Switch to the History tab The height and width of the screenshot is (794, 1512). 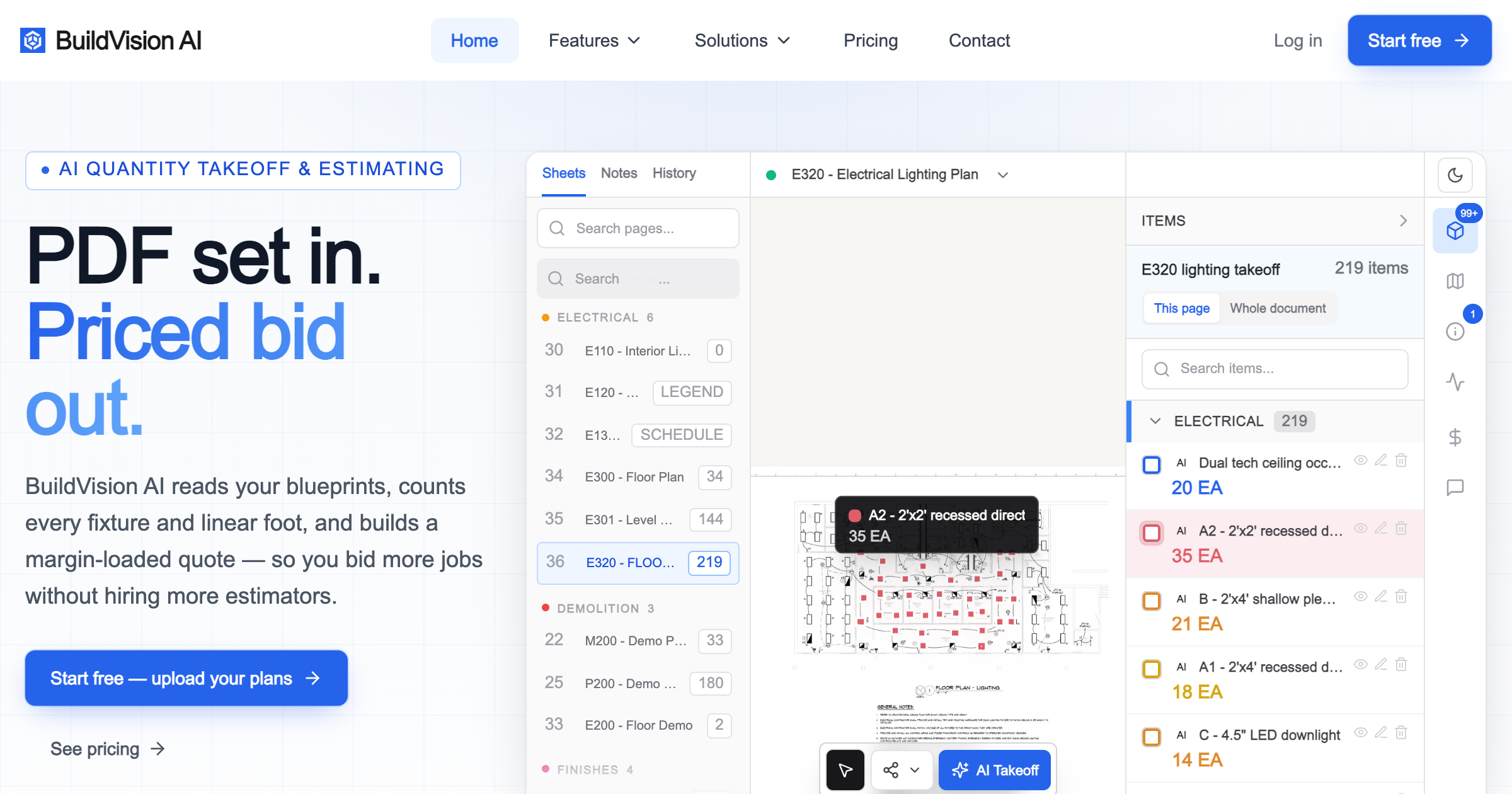point(674,173)
